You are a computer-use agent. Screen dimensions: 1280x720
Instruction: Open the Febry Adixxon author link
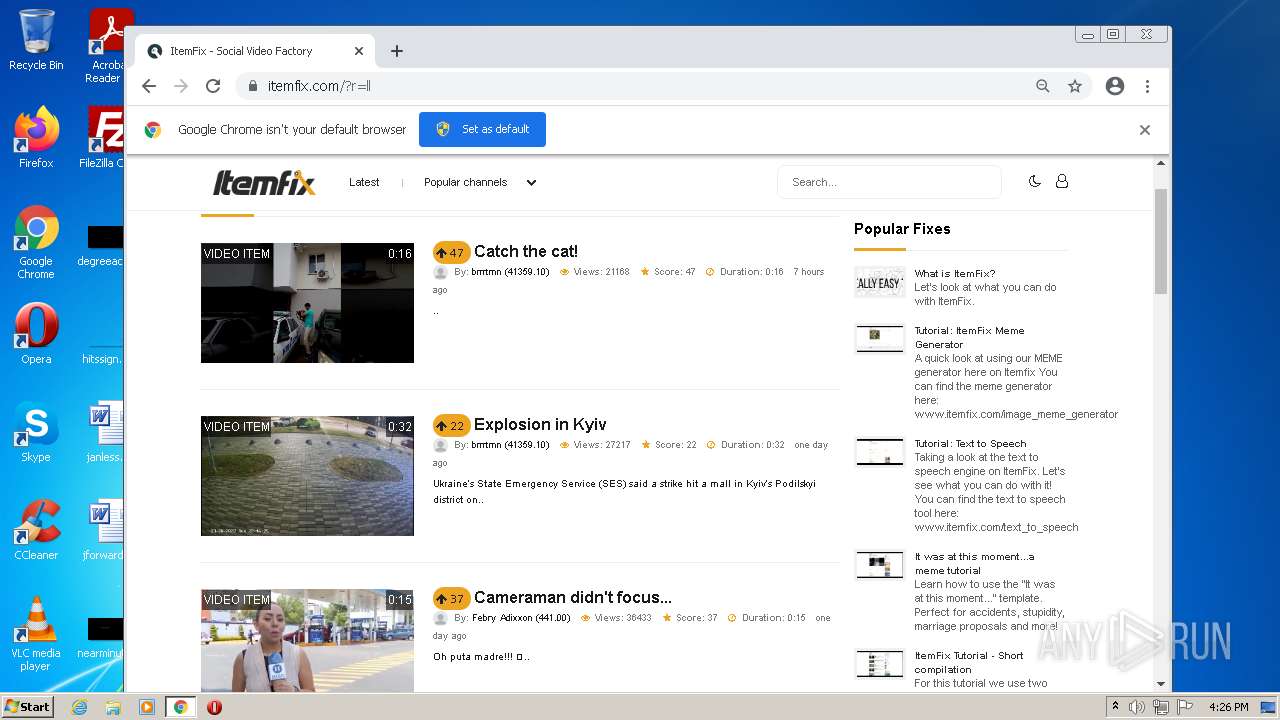(x=521, y=618)
